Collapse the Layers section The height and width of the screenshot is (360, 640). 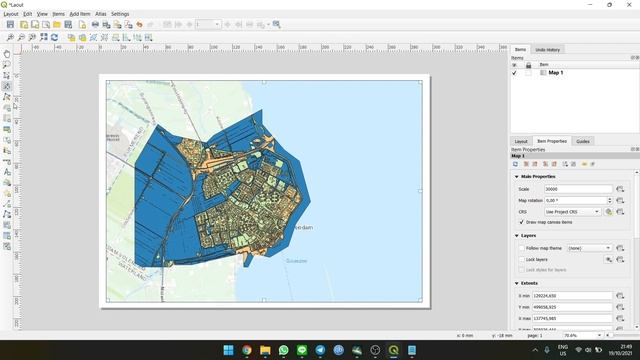(x=517, y=236)
